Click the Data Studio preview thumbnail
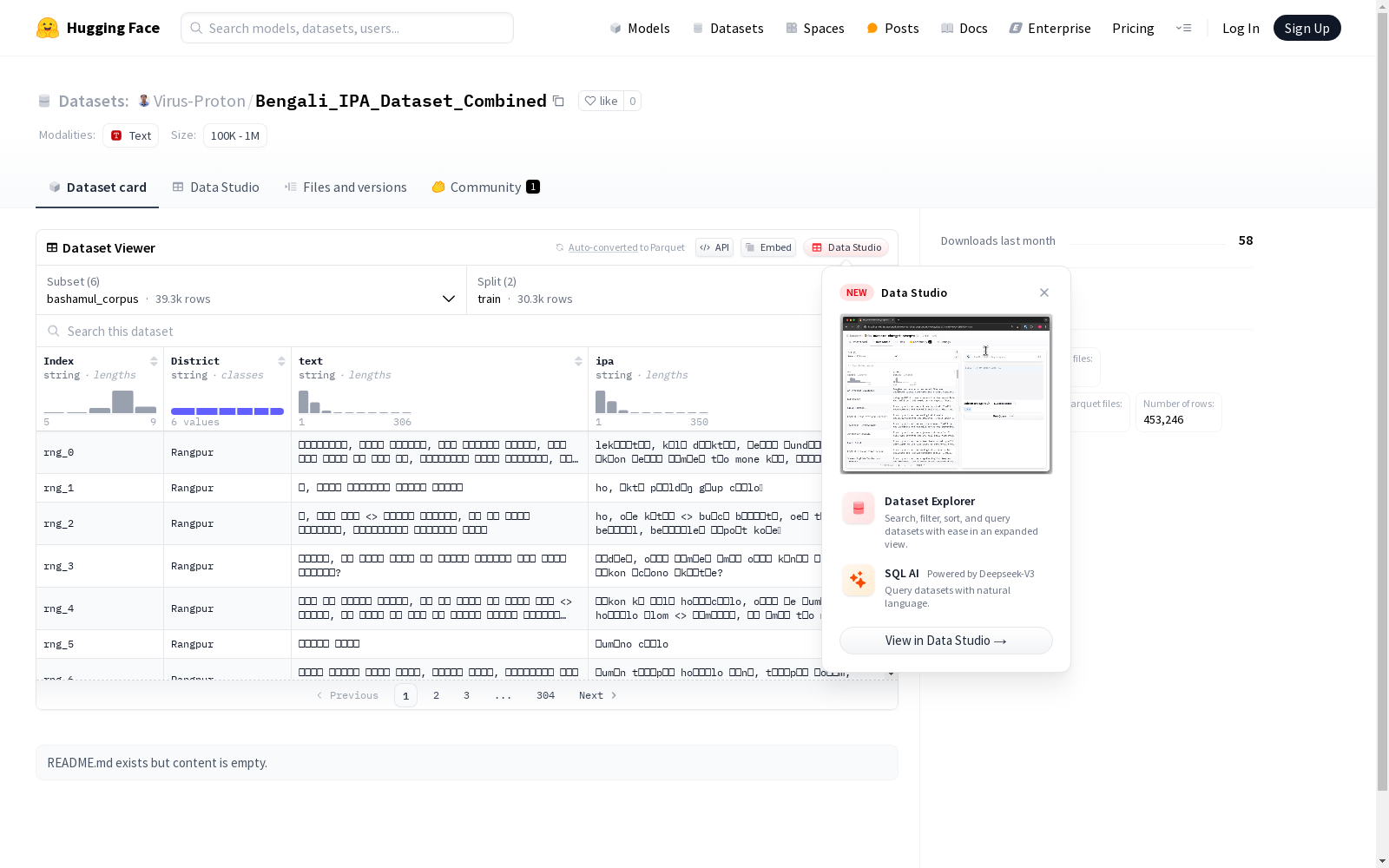This screenshot has width=1389, height=868. tap(946, 394)
